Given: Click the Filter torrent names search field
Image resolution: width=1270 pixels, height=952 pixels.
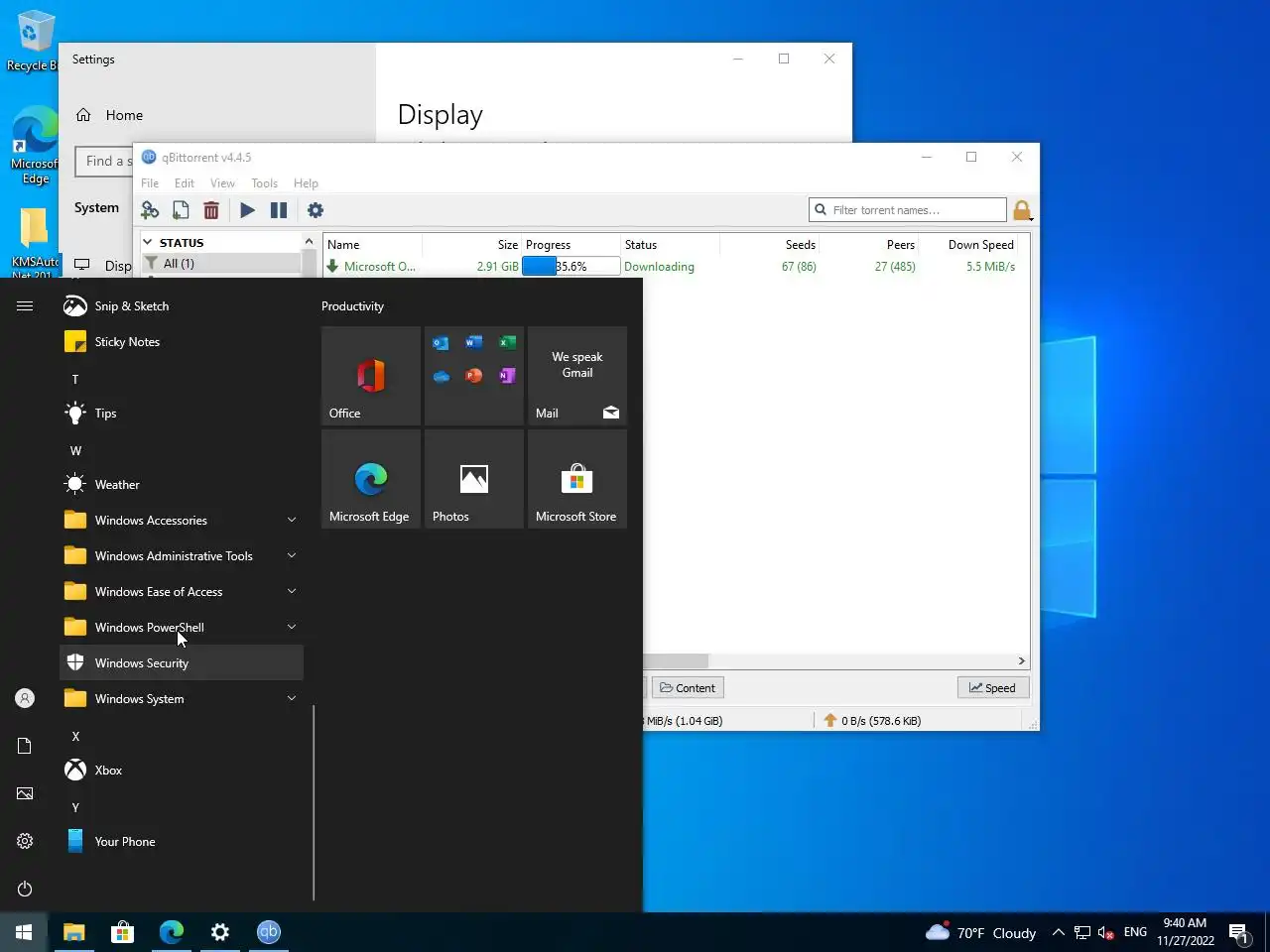Looking at the screenshot, I should click(x=908, y=210).
